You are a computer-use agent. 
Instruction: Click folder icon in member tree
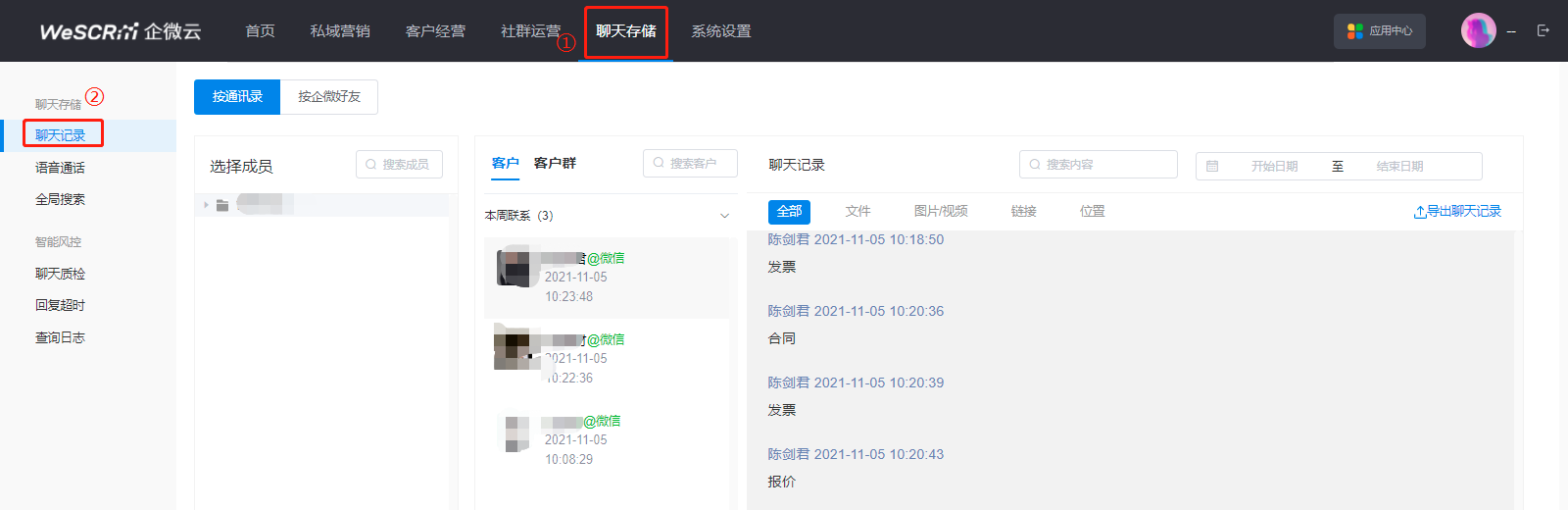pos(222,205)
